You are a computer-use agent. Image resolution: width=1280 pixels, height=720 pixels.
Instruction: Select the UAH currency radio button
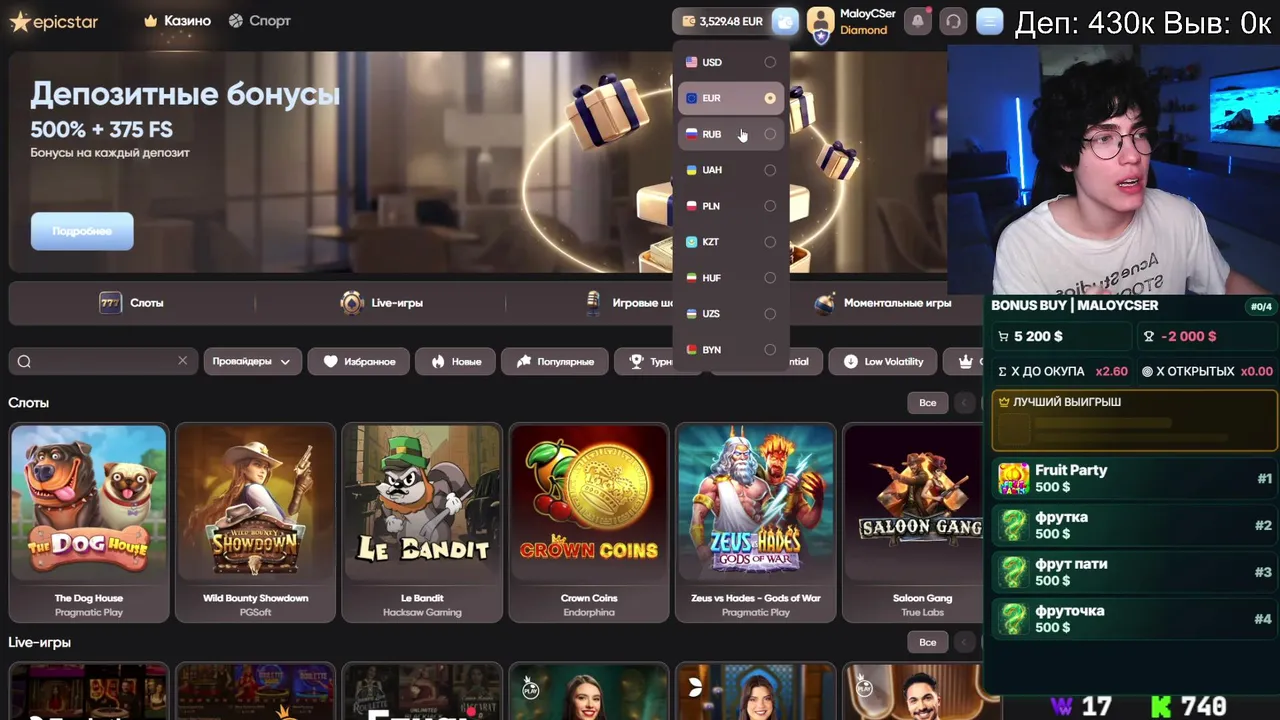pyautogui.click(x=770, y=170)
